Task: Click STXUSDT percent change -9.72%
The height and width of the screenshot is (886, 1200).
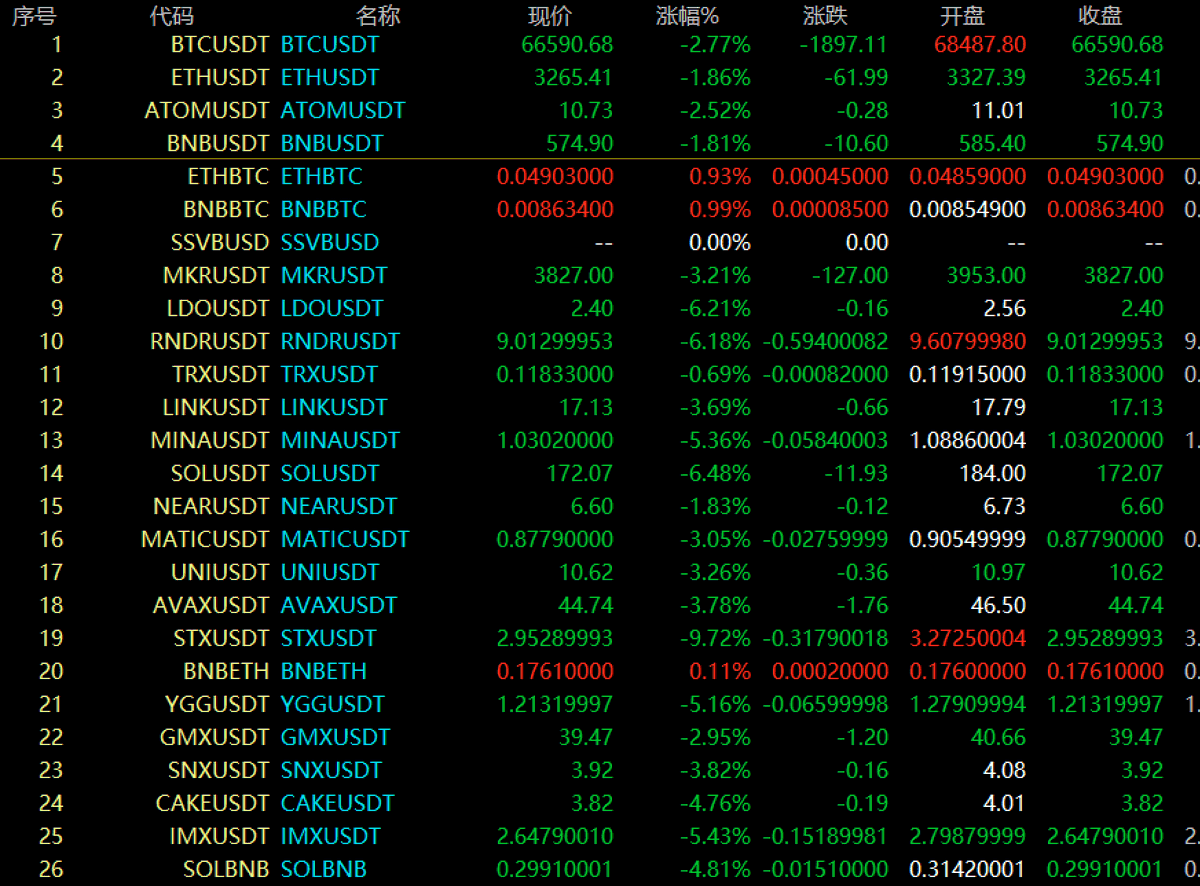Action: [715, 638]
